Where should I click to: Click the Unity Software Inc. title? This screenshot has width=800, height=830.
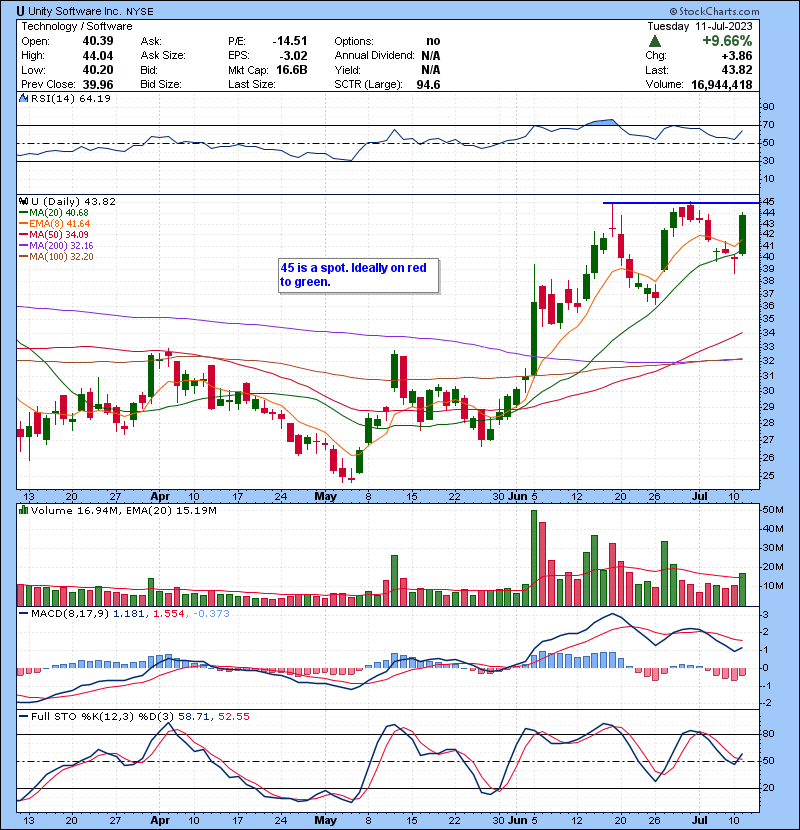[x=74, y=11]
